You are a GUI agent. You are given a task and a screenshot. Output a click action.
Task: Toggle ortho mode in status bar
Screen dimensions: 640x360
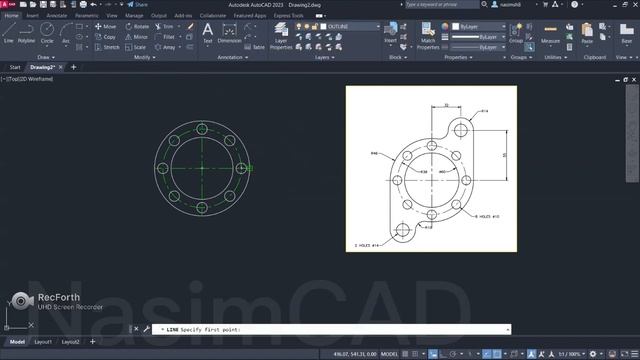tap(443, 354)
